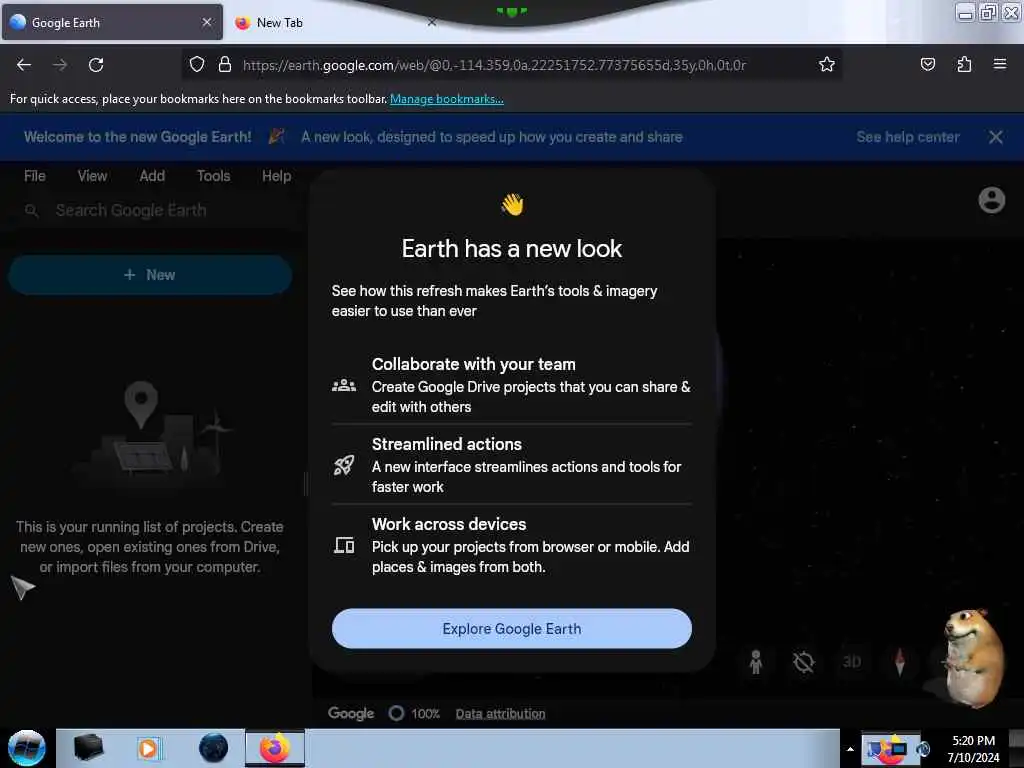Click the taskbar clock showing 5:20 PM
The width and height of the screenshot is (1024, 768).
tap(973, 748)
